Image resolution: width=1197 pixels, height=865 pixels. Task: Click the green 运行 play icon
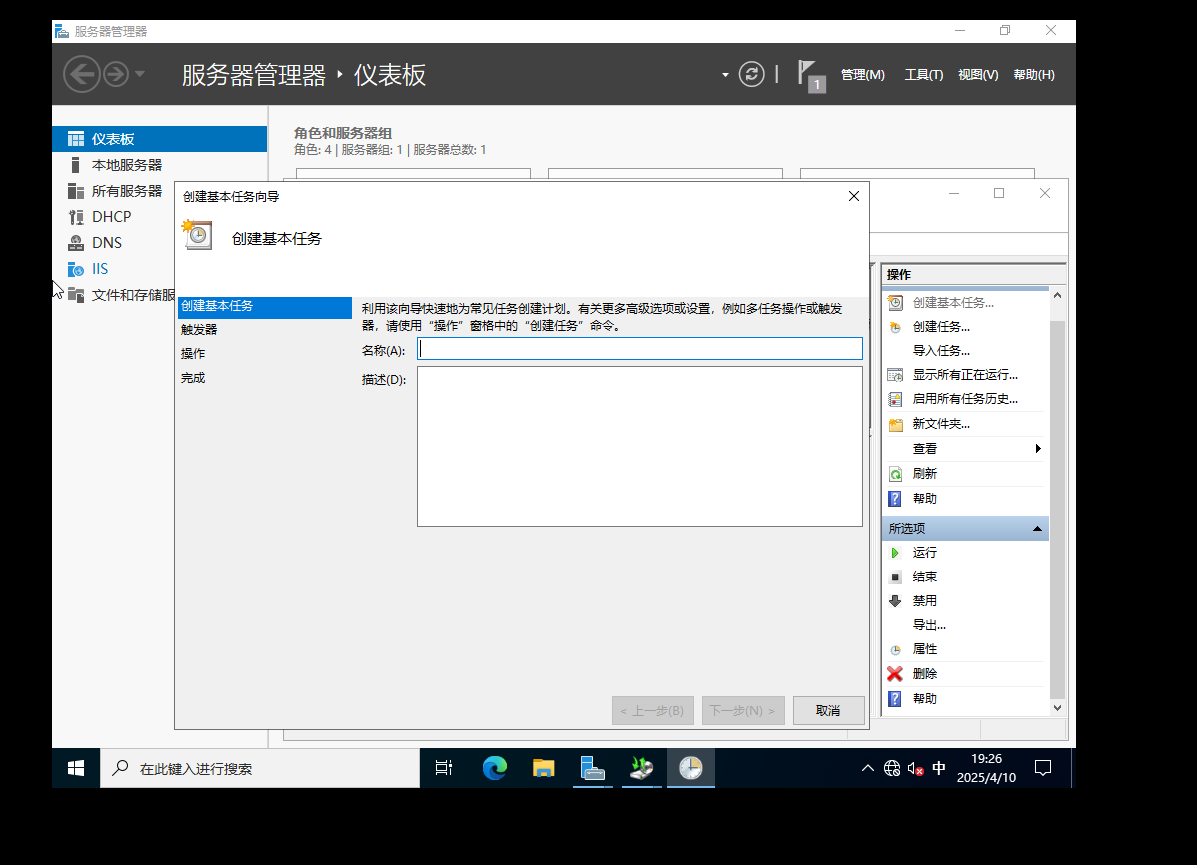pyautogui.click(x=895, y=553)
